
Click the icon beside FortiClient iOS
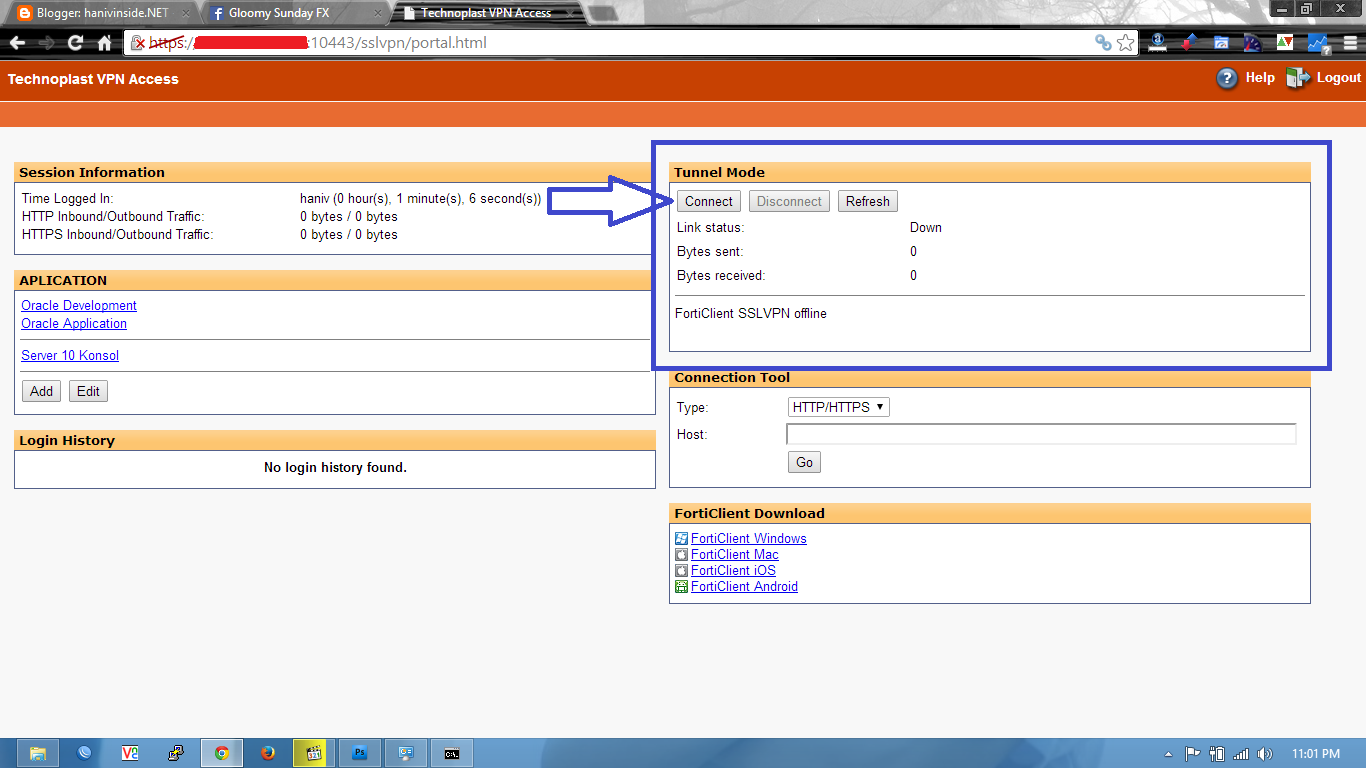(x=681, y=570)
